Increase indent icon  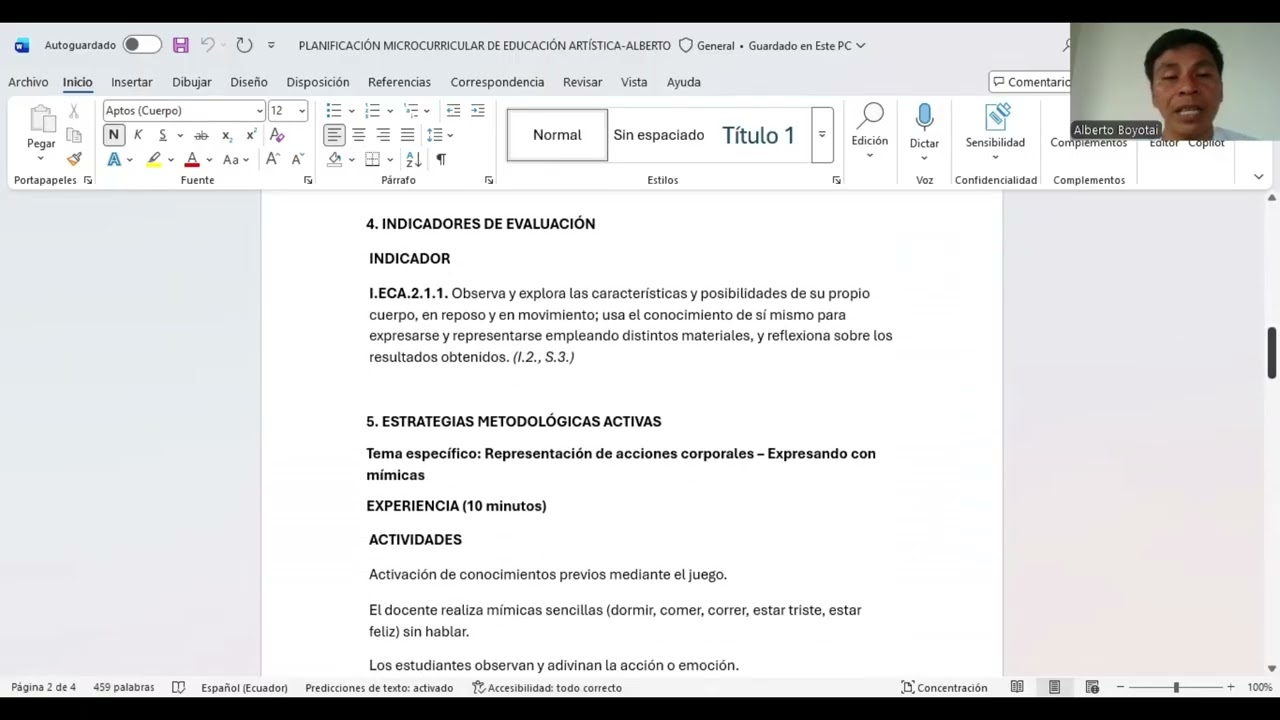(478, 110)
